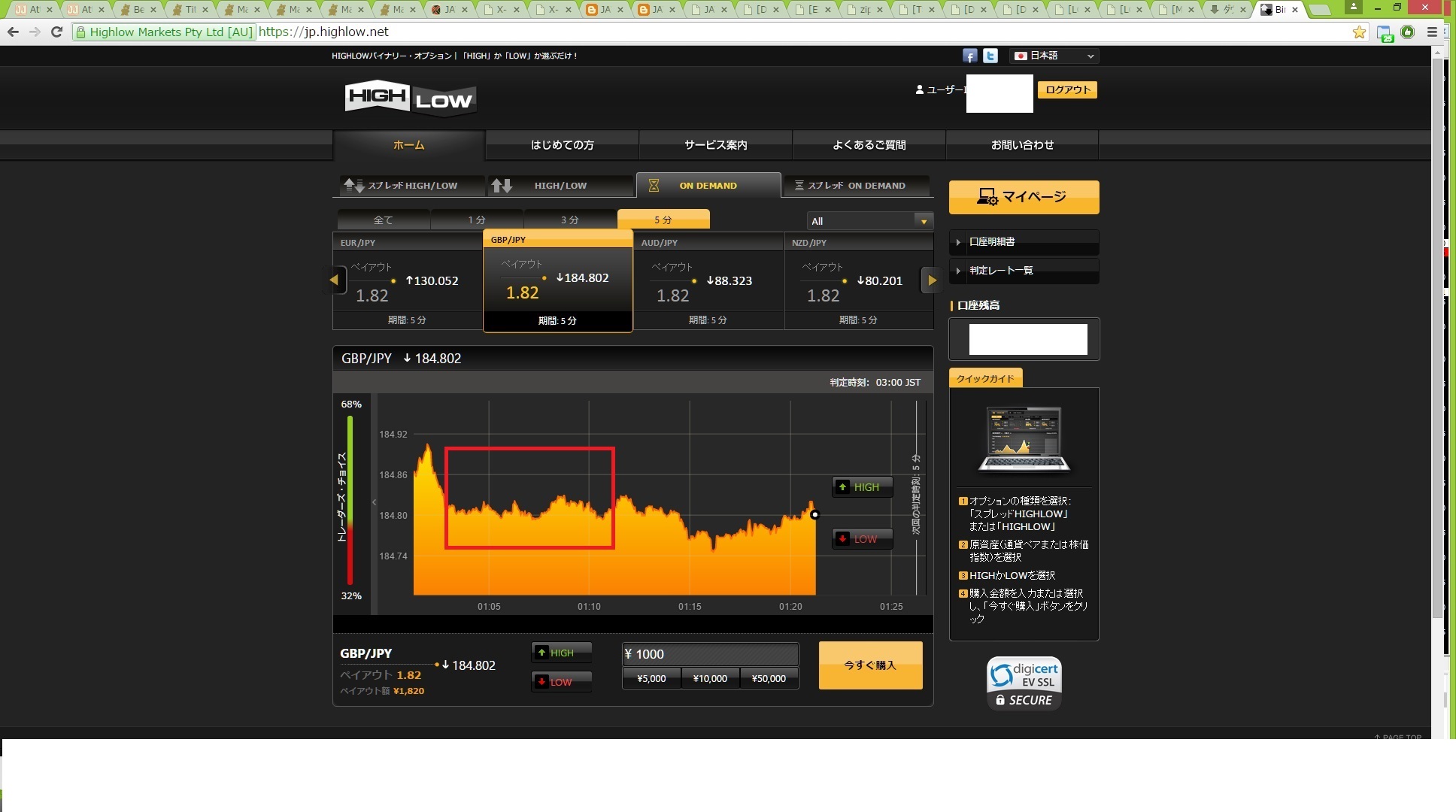Set amount with ¥5,000 button
The image size is (1456, 812).
(651, 678)
